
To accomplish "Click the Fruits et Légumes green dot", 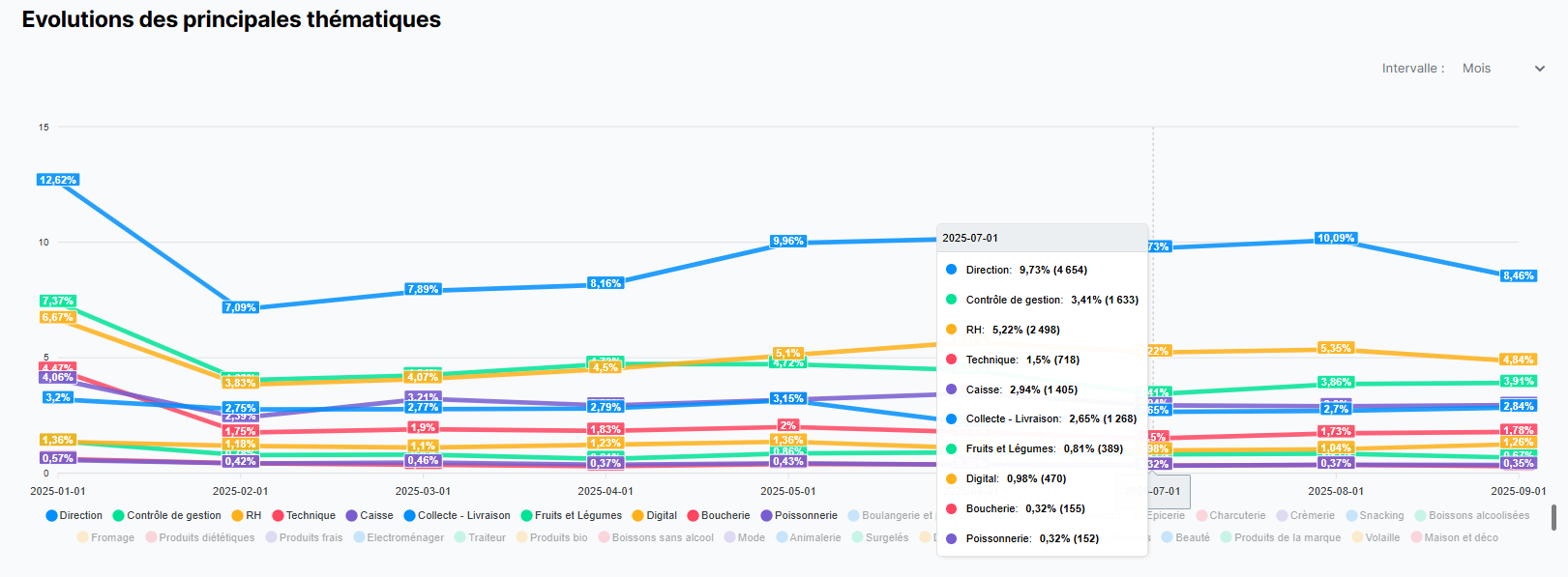I will click(527, 516).
